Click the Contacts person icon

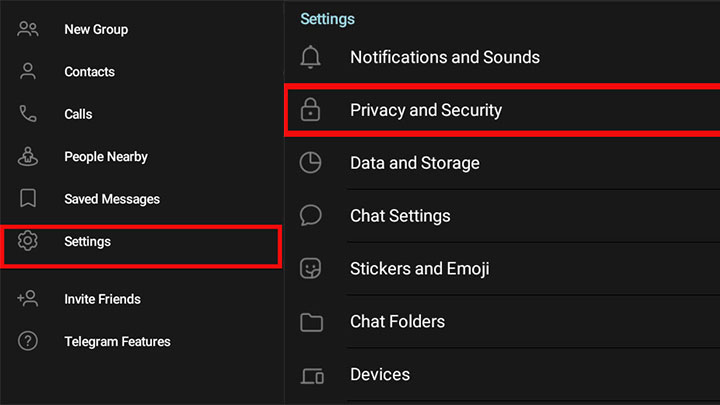(28, 72)
